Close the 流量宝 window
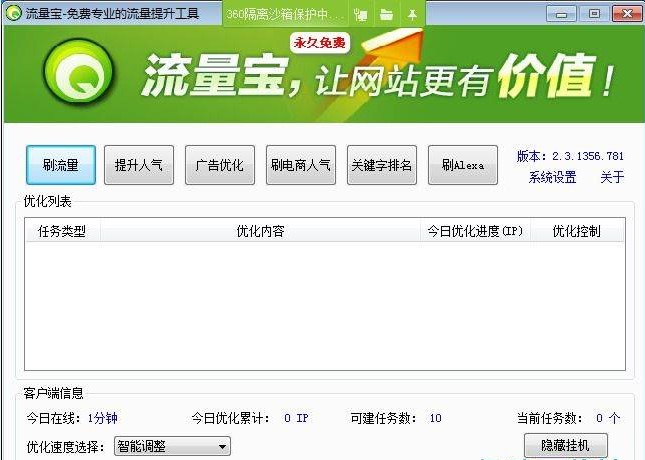645x460 pixels. 627,14
